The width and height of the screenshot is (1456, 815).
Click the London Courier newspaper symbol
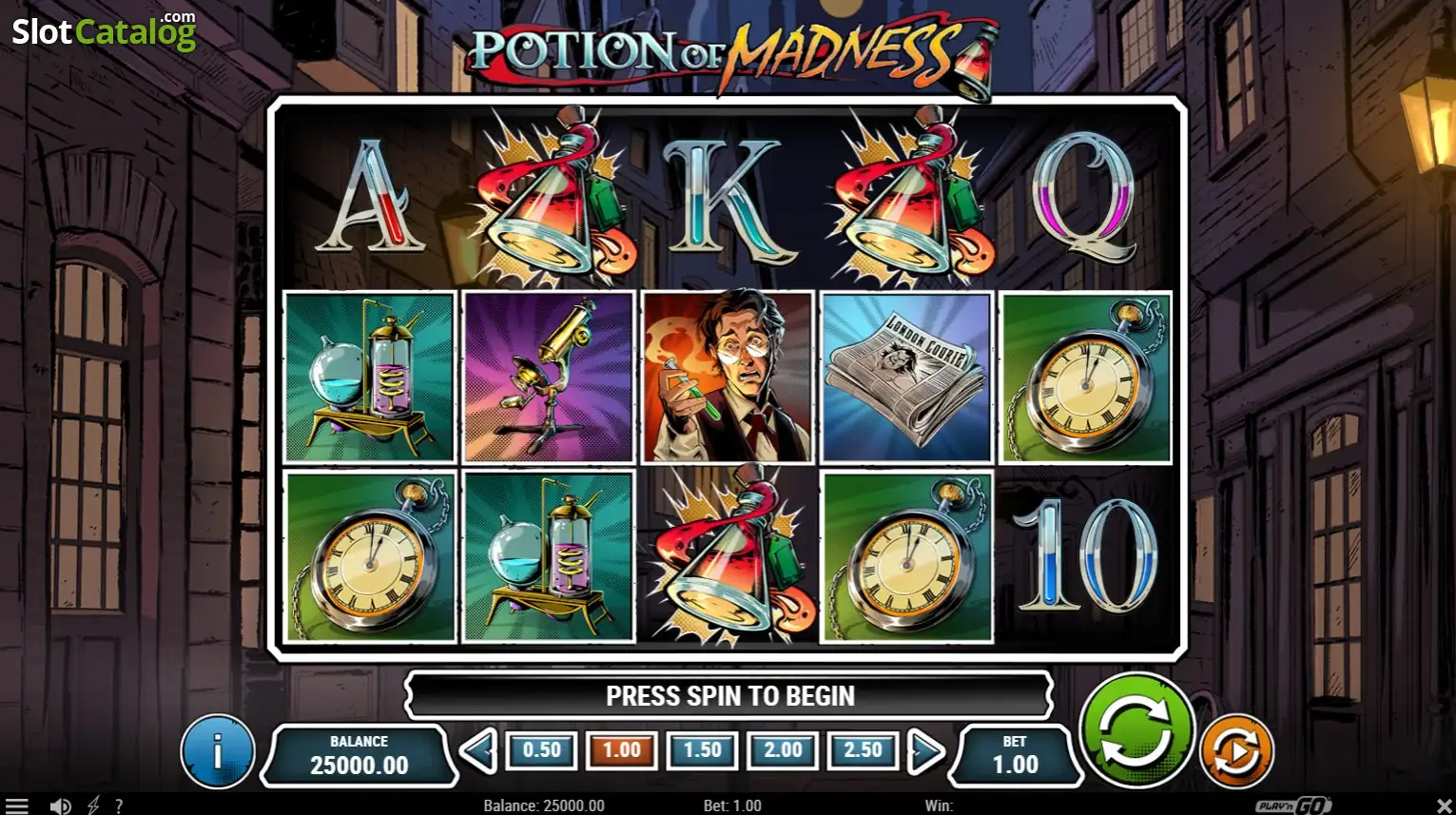[906, 378]
